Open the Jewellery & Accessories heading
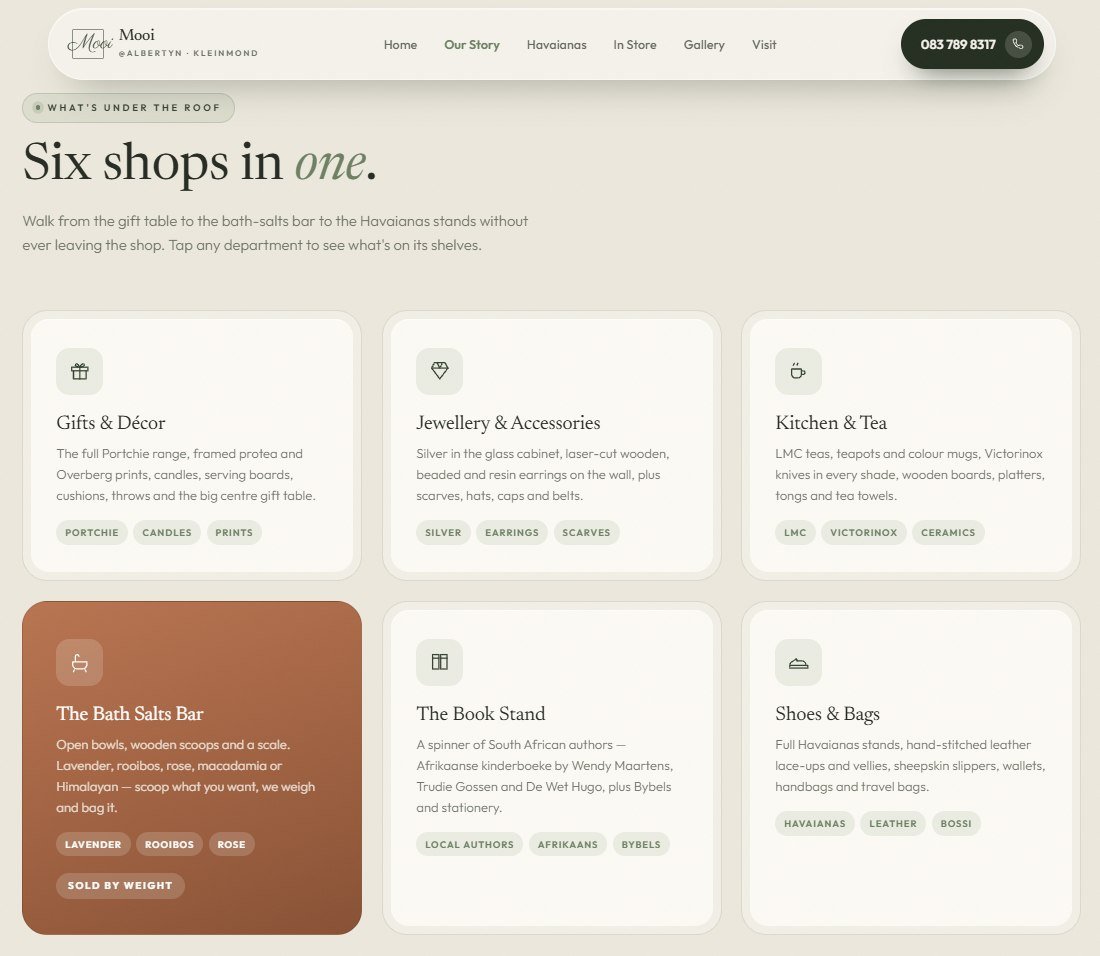This screenshot has width=1100, height=956. click(x=508, y=422)
